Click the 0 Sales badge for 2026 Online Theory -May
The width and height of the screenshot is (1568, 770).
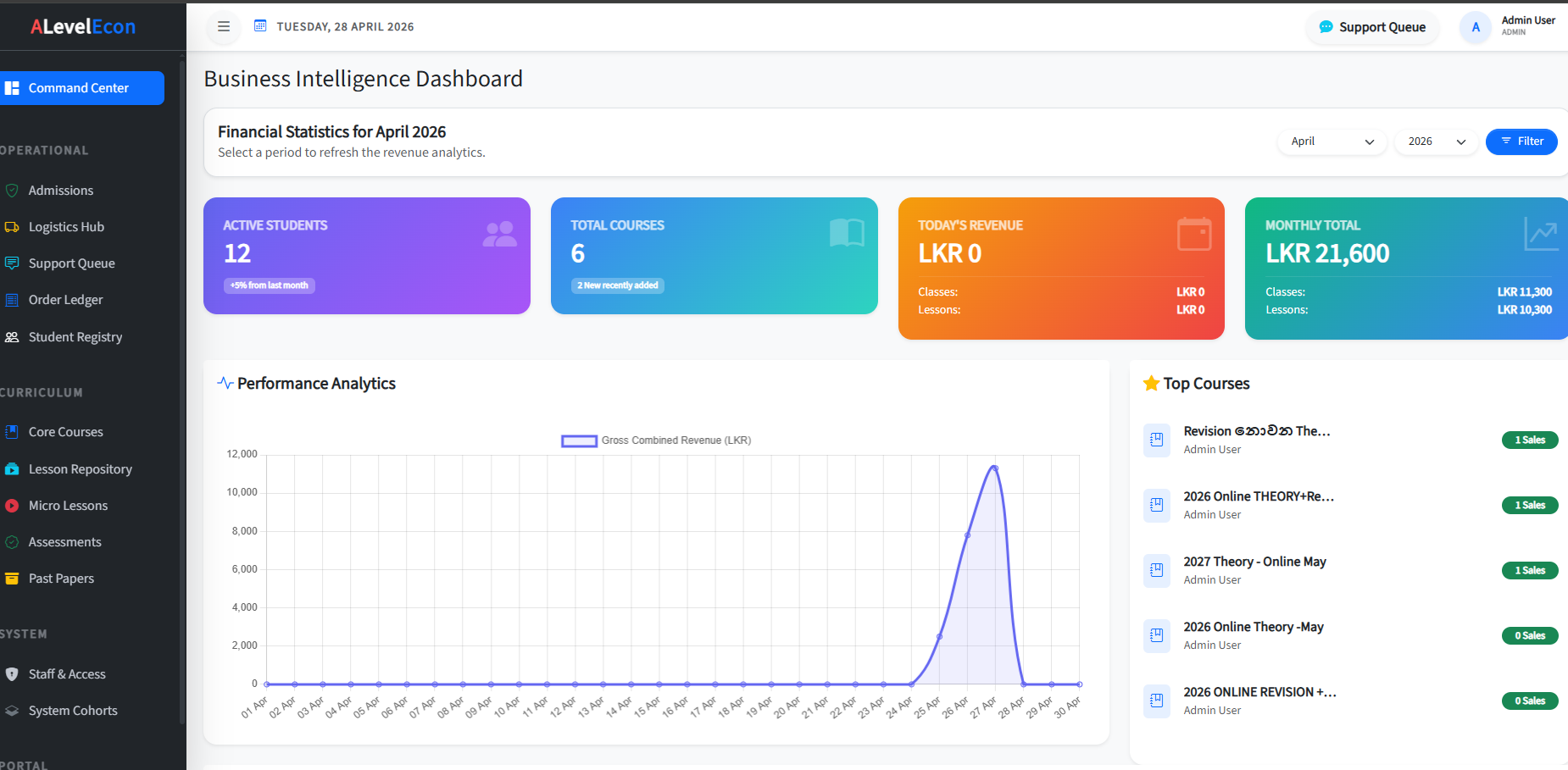coord(1530,635)
